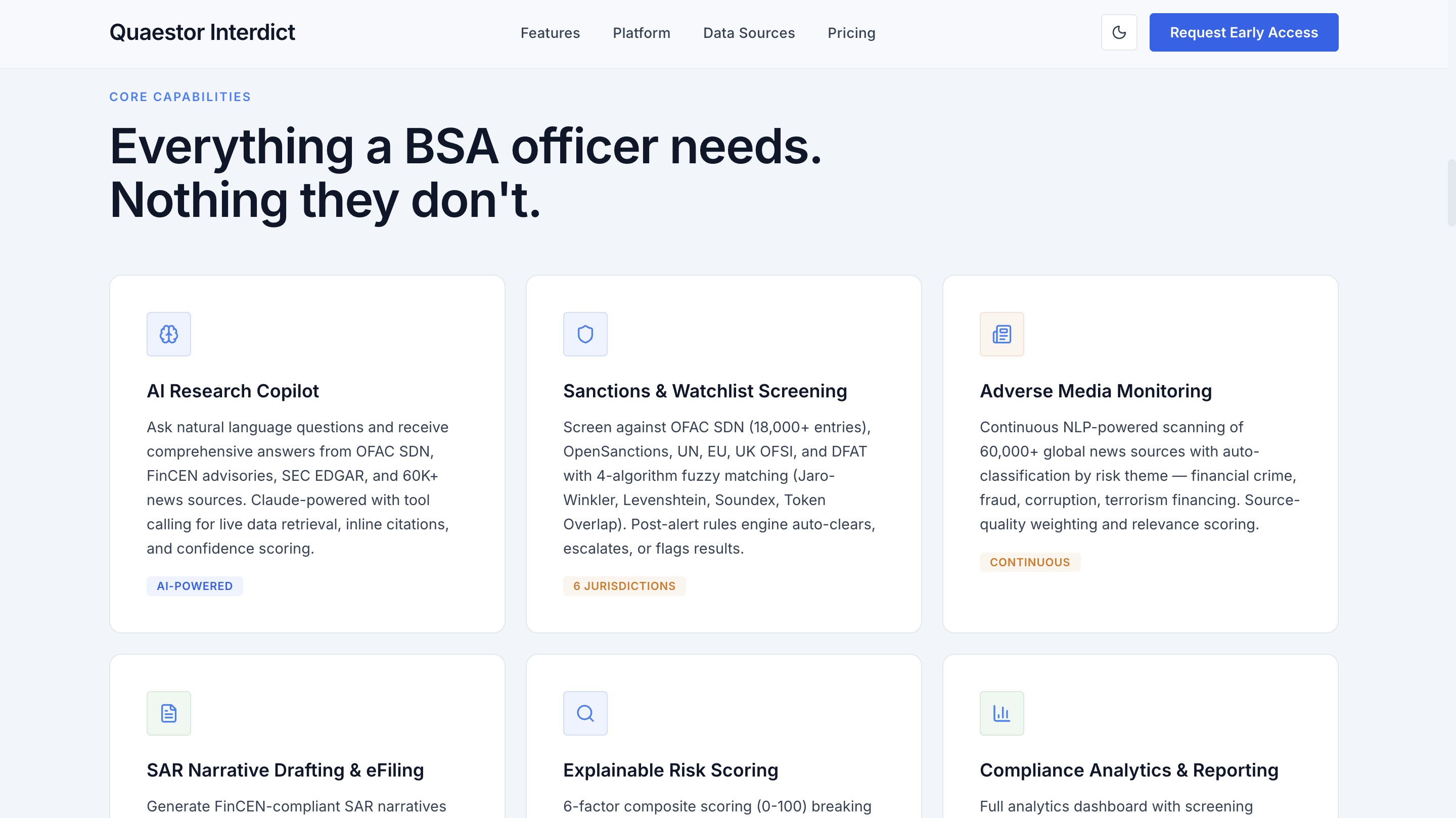Click the bar chart icon for Compliance Analytics
The height and width of the screenshot is (818, 1456).
coord(1002,713)
